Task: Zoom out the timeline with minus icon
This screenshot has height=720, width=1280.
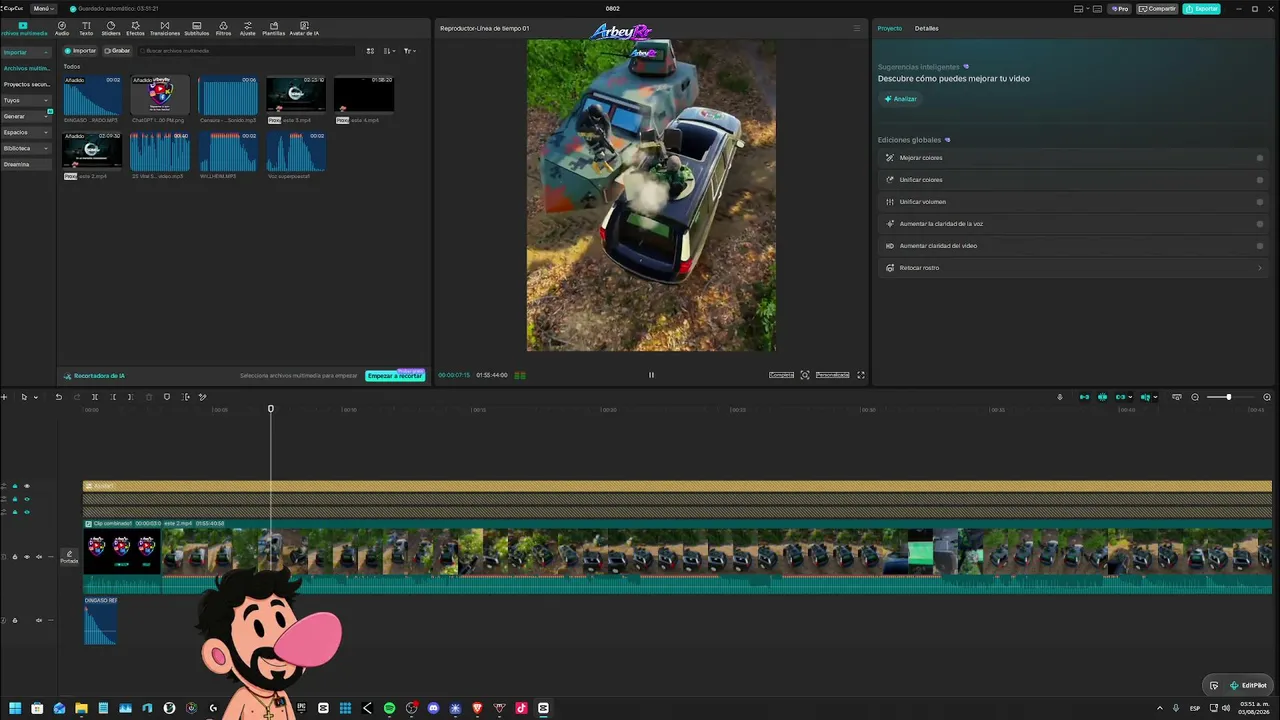Action: click(x=1195, y=397)
